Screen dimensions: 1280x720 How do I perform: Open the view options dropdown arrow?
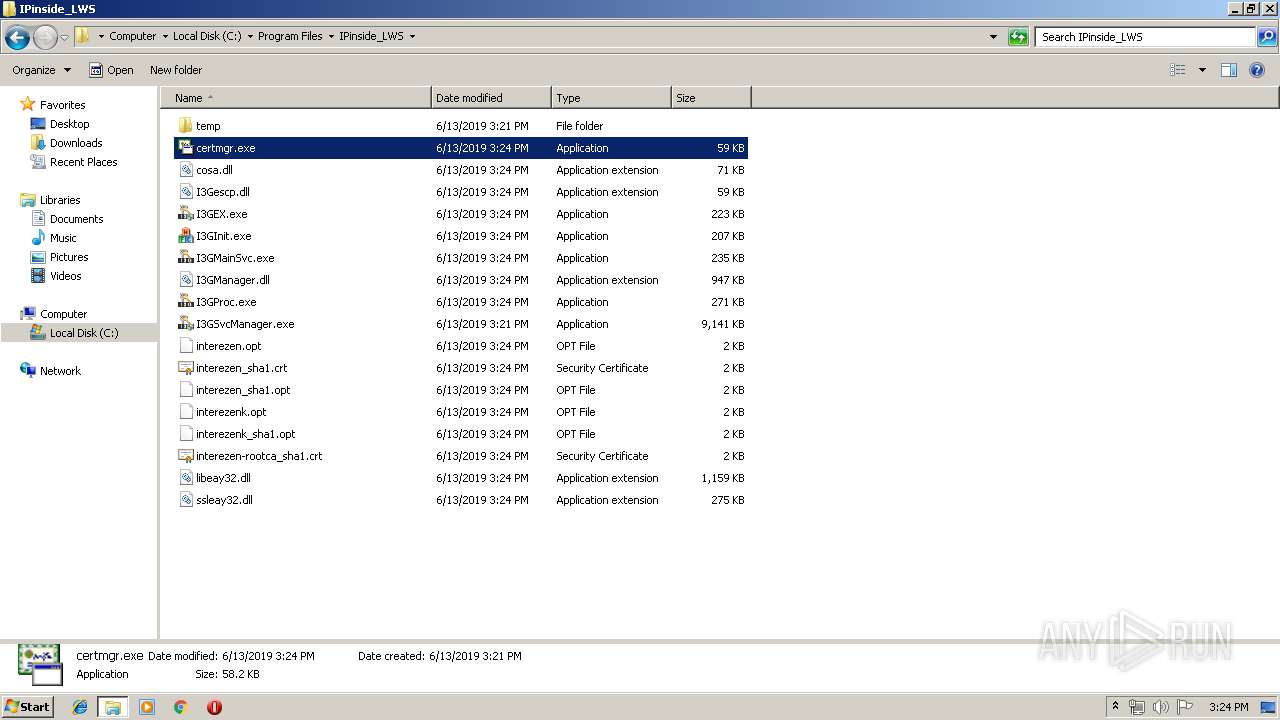[1202, 70]
